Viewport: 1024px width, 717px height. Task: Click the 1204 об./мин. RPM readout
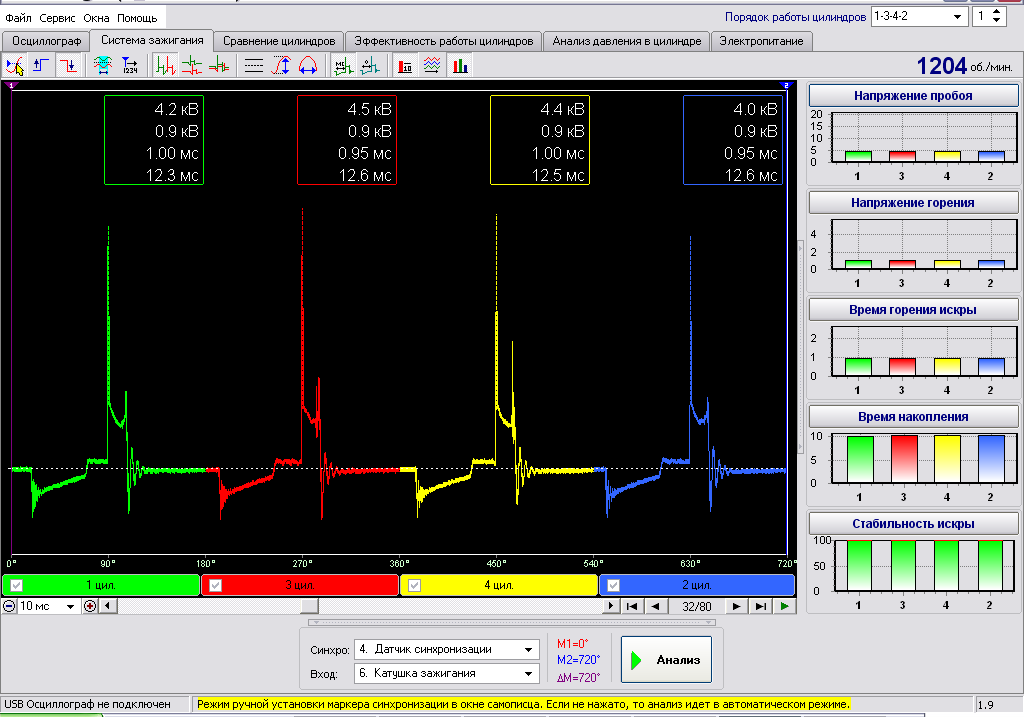[965, 66]
